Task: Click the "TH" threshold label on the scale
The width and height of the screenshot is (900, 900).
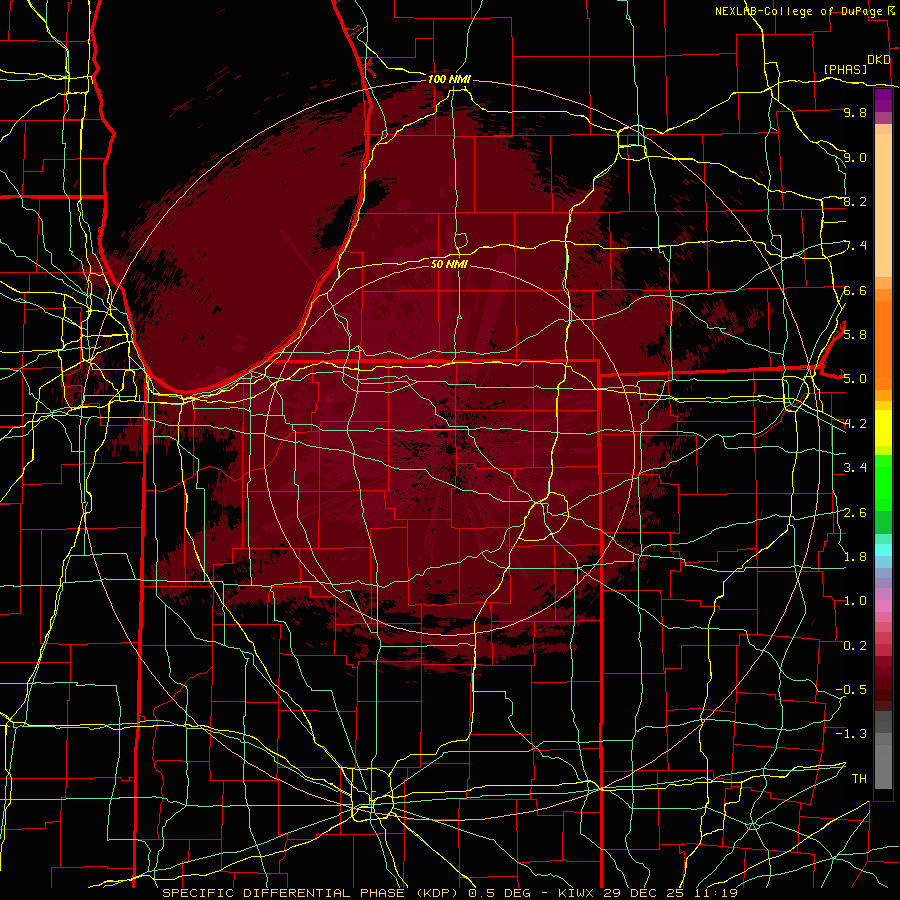Action: click(859, 778)
